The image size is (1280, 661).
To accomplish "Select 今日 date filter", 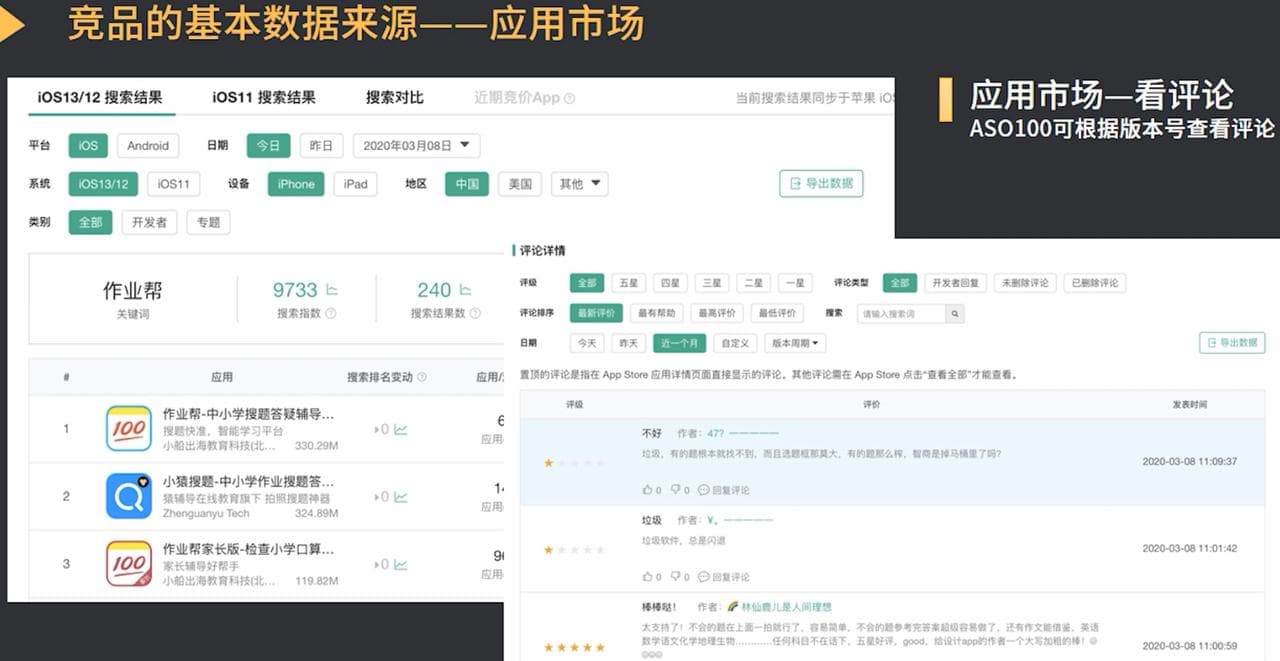I will (268, 146).
